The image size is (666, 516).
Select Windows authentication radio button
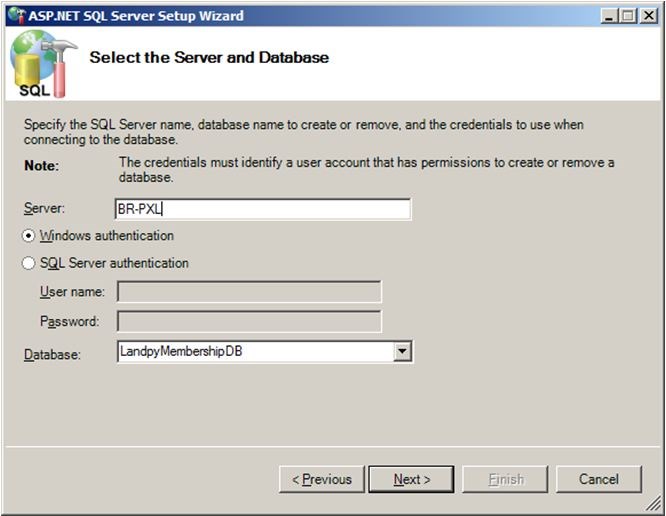pyautogui.click(x=28, y=236)
